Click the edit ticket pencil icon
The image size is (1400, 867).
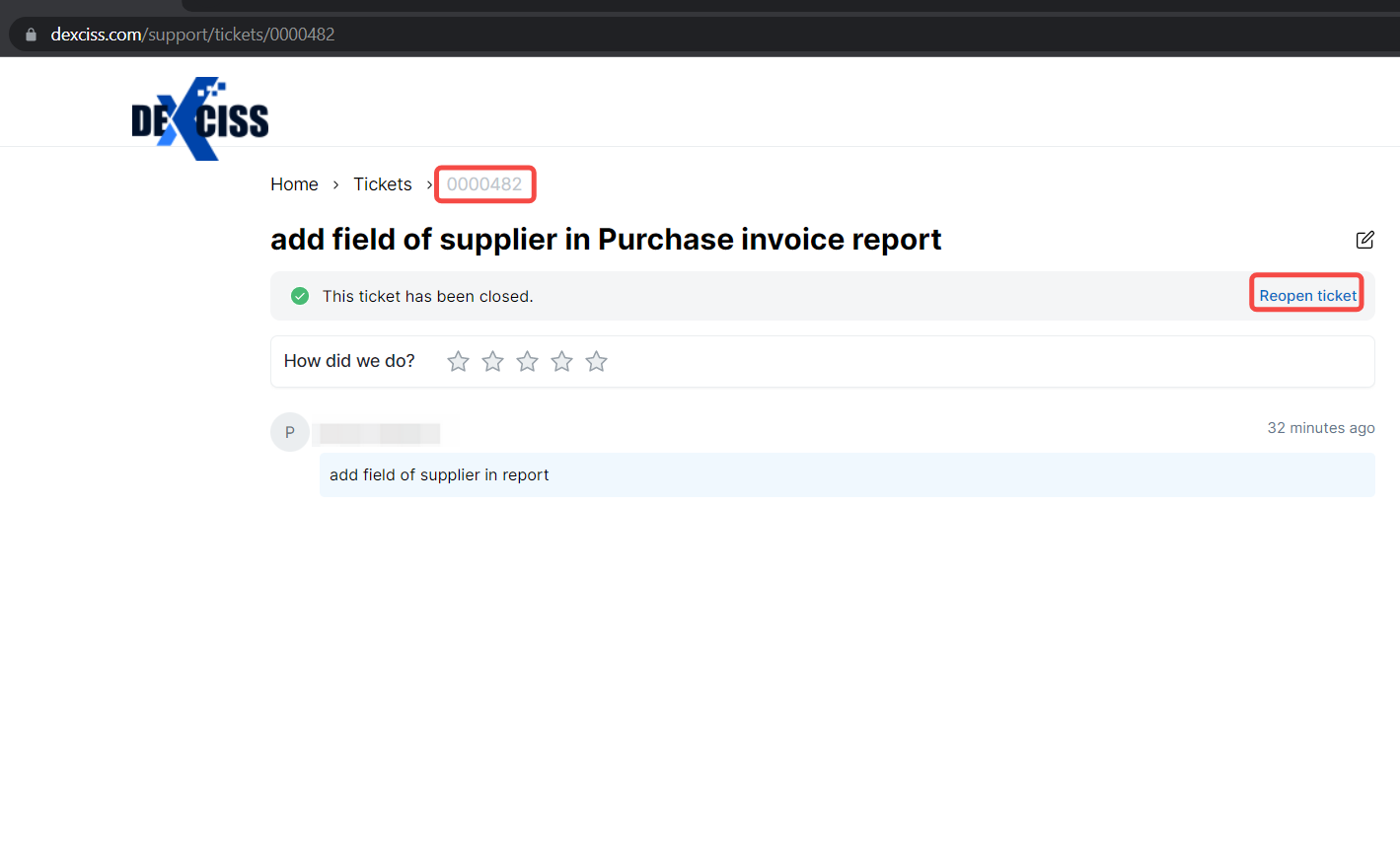click(x=1364, y=240)
